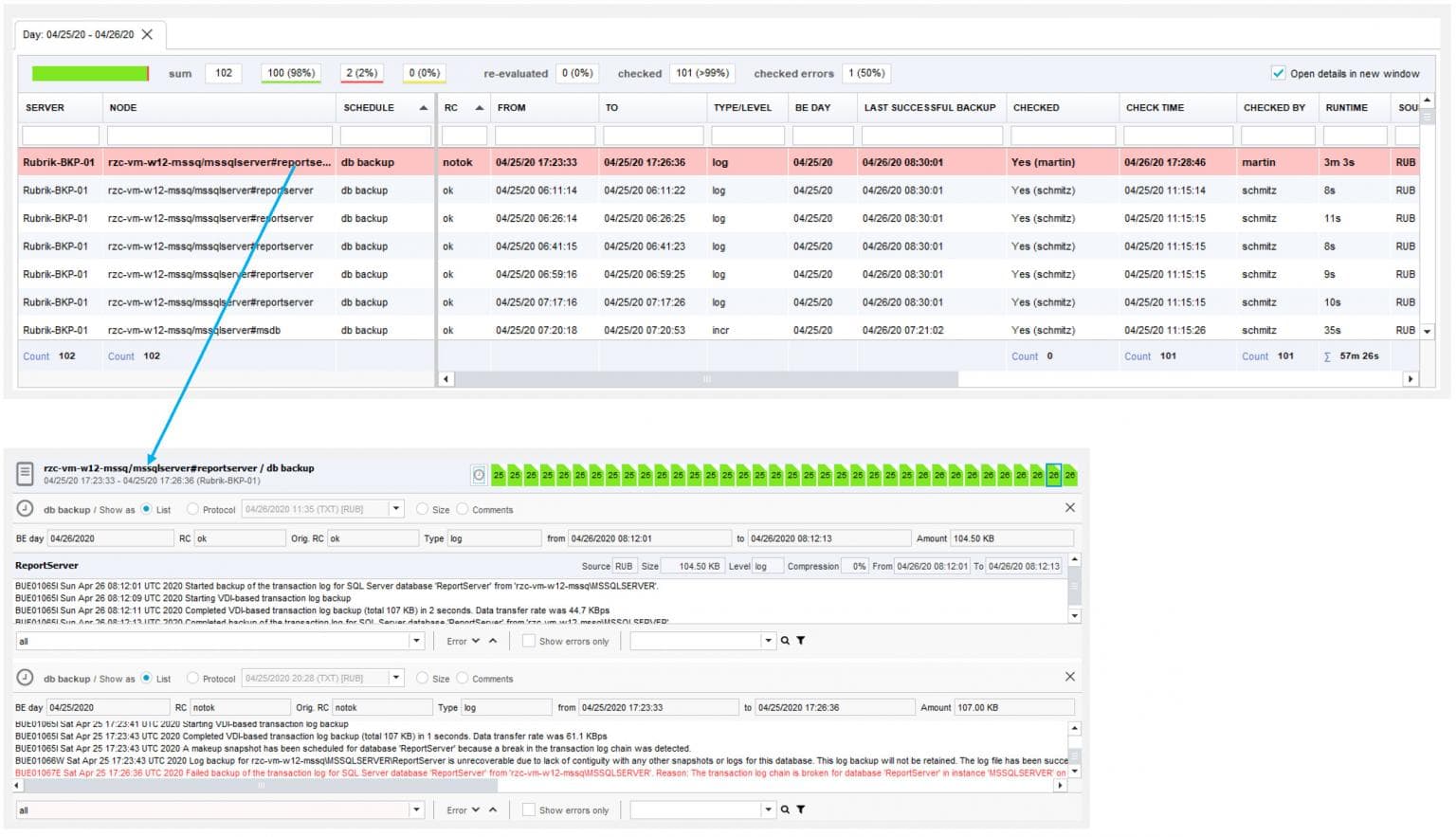Select the Protocol radio button
The height and width of the screenshot is (837, 1456).
(x=191, y=509)
